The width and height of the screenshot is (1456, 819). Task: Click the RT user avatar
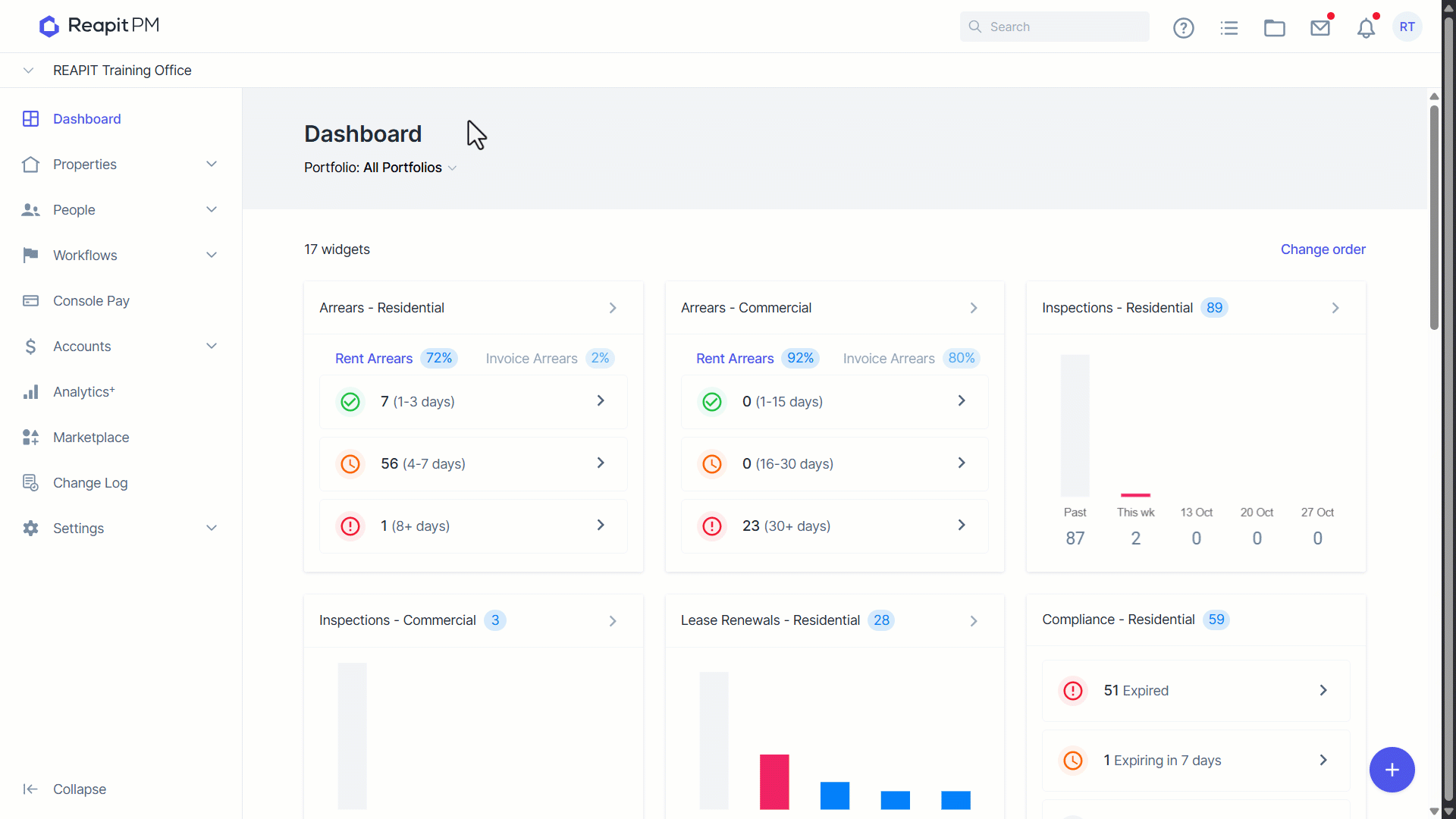(x=1407, y=27)
